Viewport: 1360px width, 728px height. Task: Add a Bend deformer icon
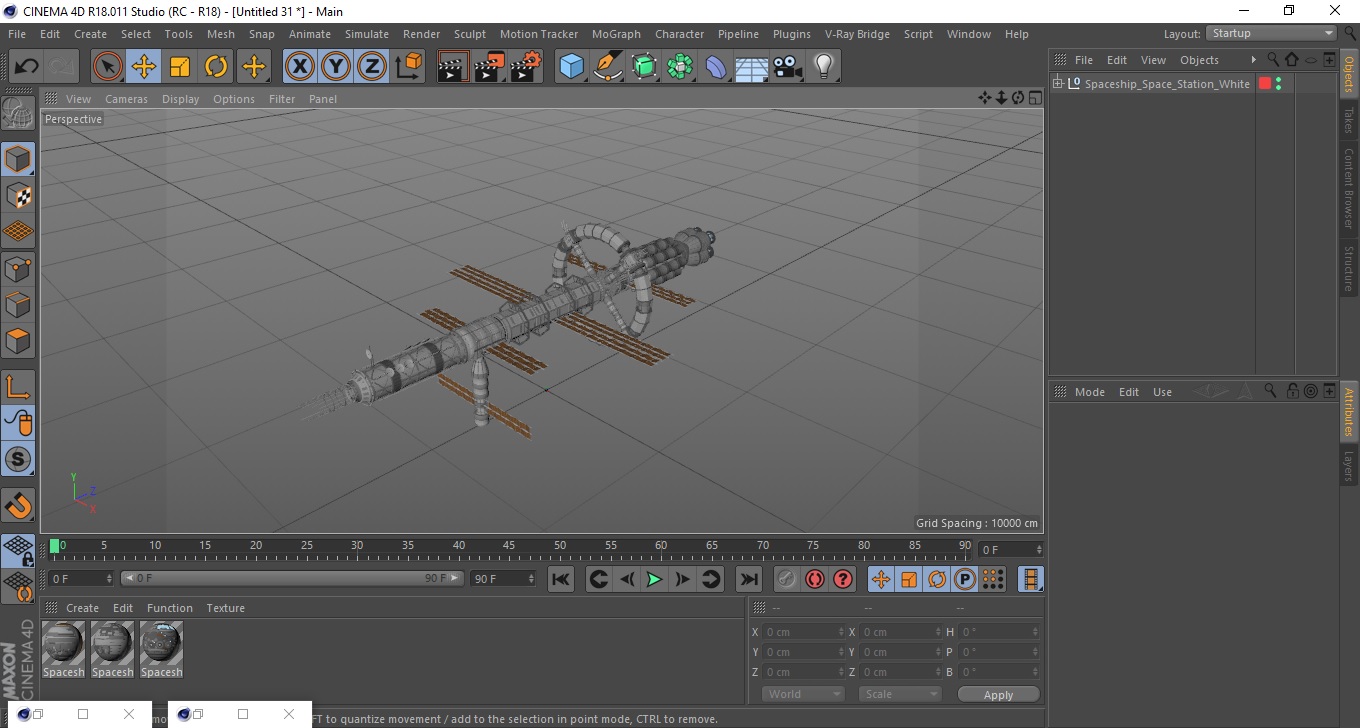pyautogui.click(x=716, y=67)
